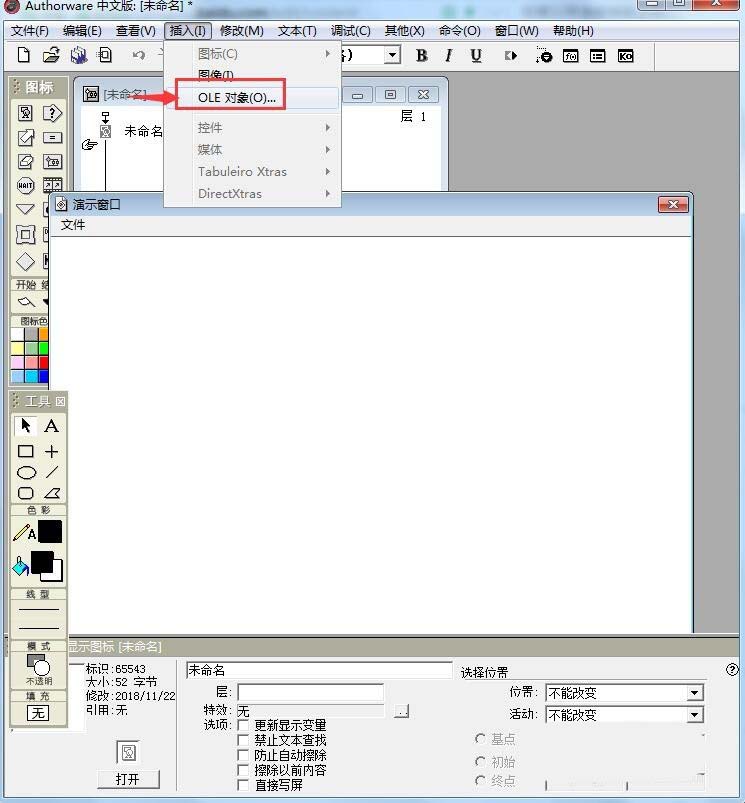
Task: Toggle Underline text formatting
Action: coord(476,55)
